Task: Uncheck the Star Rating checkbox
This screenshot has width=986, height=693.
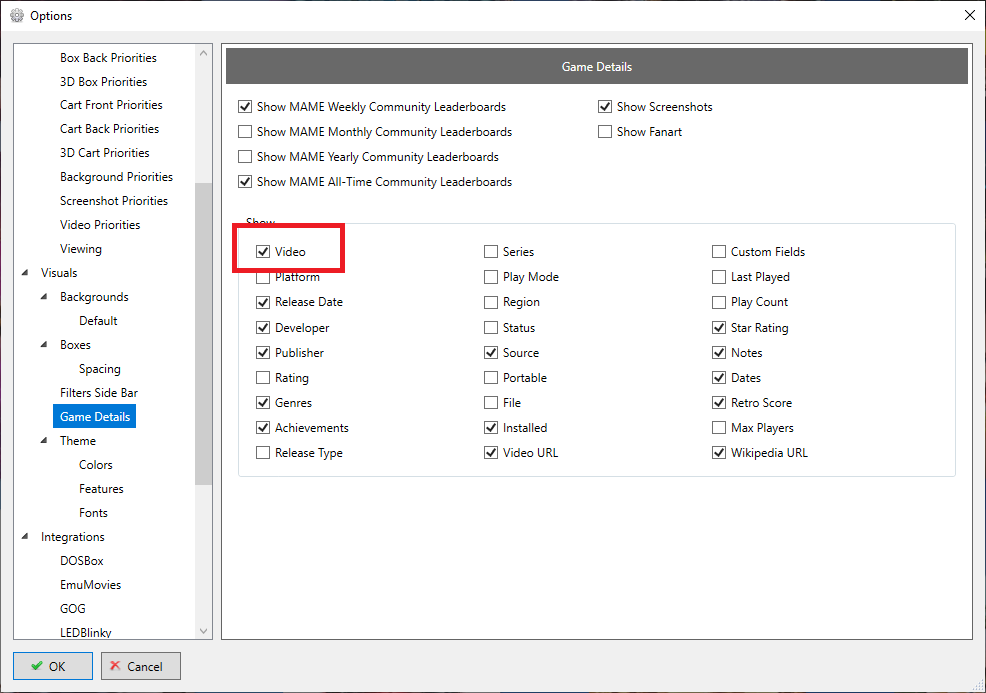Action: coord(719,328)
